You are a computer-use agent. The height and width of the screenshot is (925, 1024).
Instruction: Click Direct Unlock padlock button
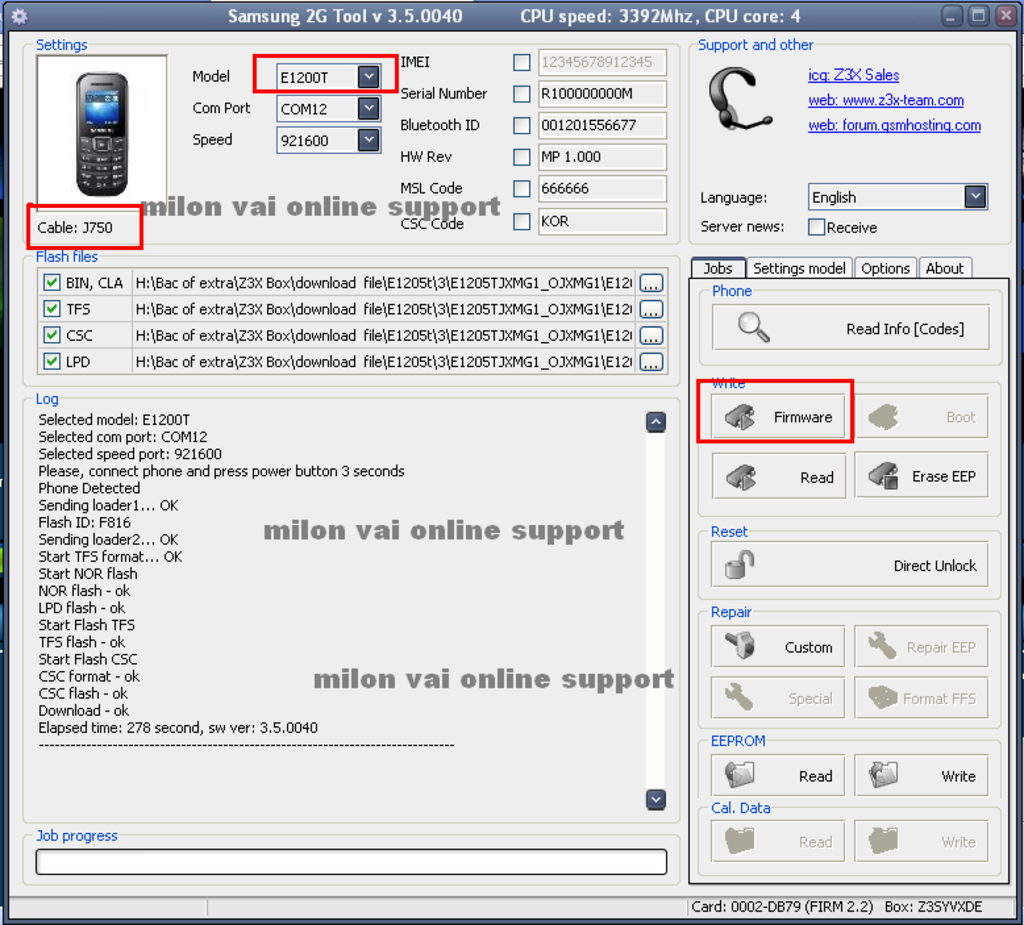coord(850,565)
